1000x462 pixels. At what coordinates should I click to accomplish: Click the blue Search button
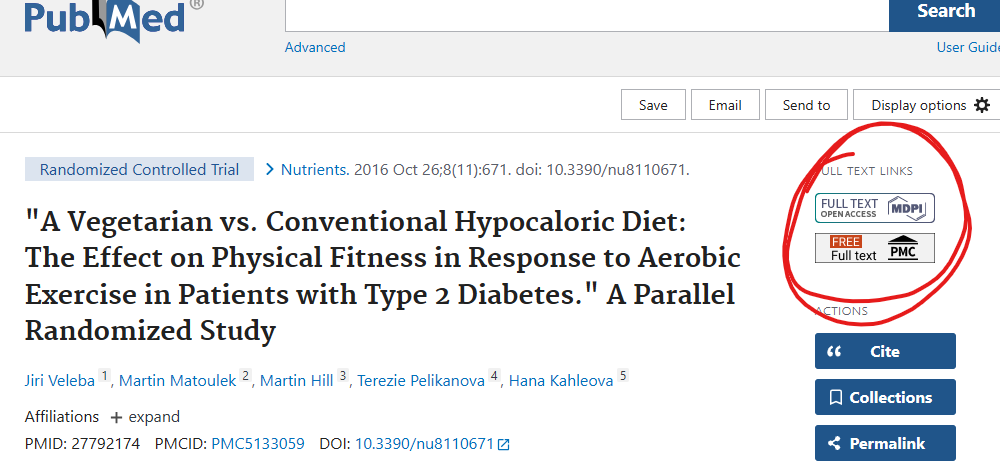[x=945, y=13]
